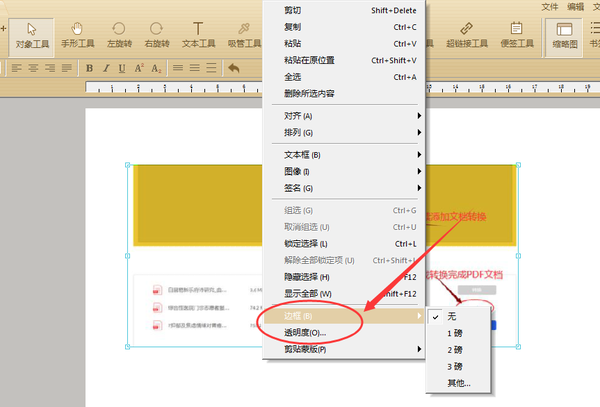Click the undo arrow icon

click(x=234, y=68)
